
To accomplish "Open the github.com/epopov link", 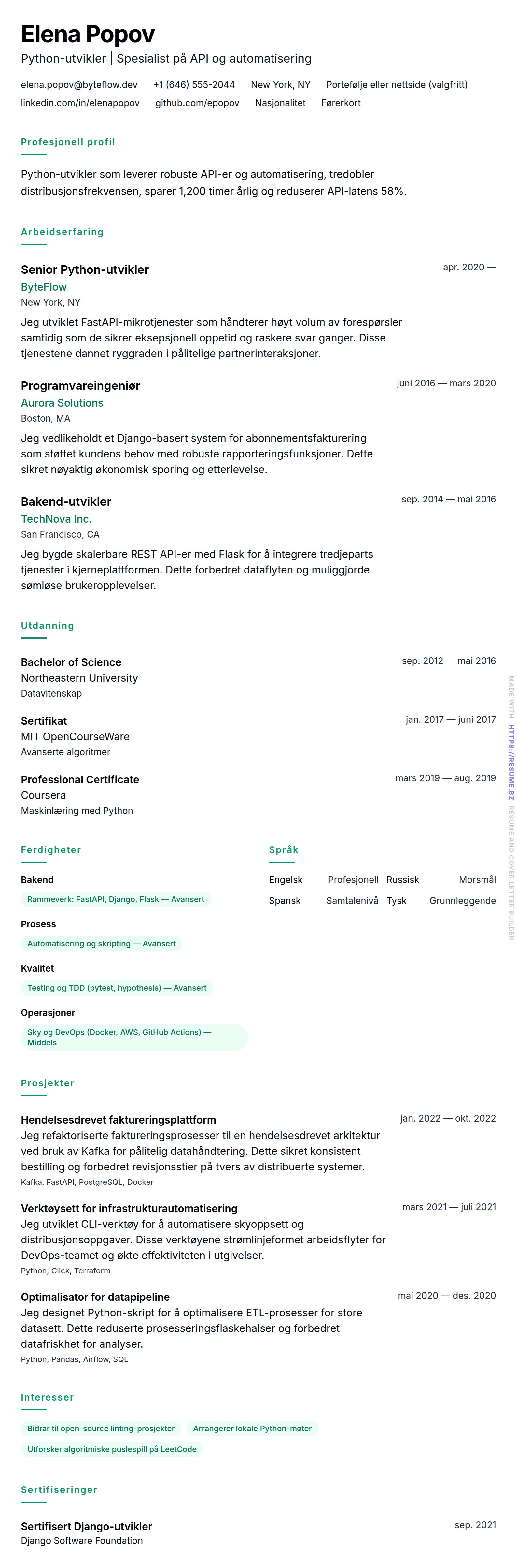I will tap(197, 103).
